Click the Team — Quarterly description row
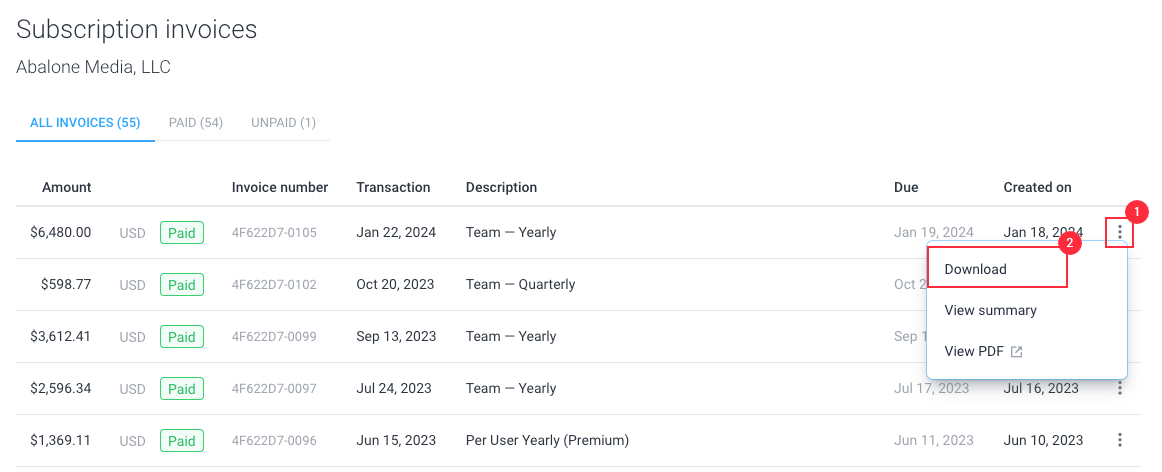1162x472 pixels. point(520,285)
